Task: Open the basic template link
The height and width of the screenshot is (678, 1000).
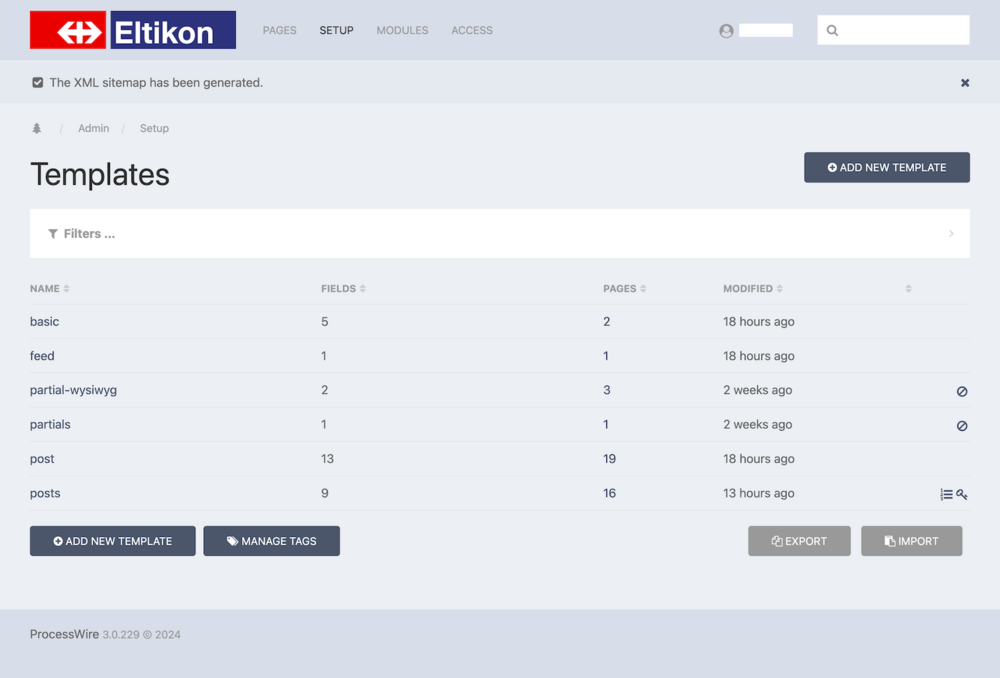Action: click(x=45, y=322)
